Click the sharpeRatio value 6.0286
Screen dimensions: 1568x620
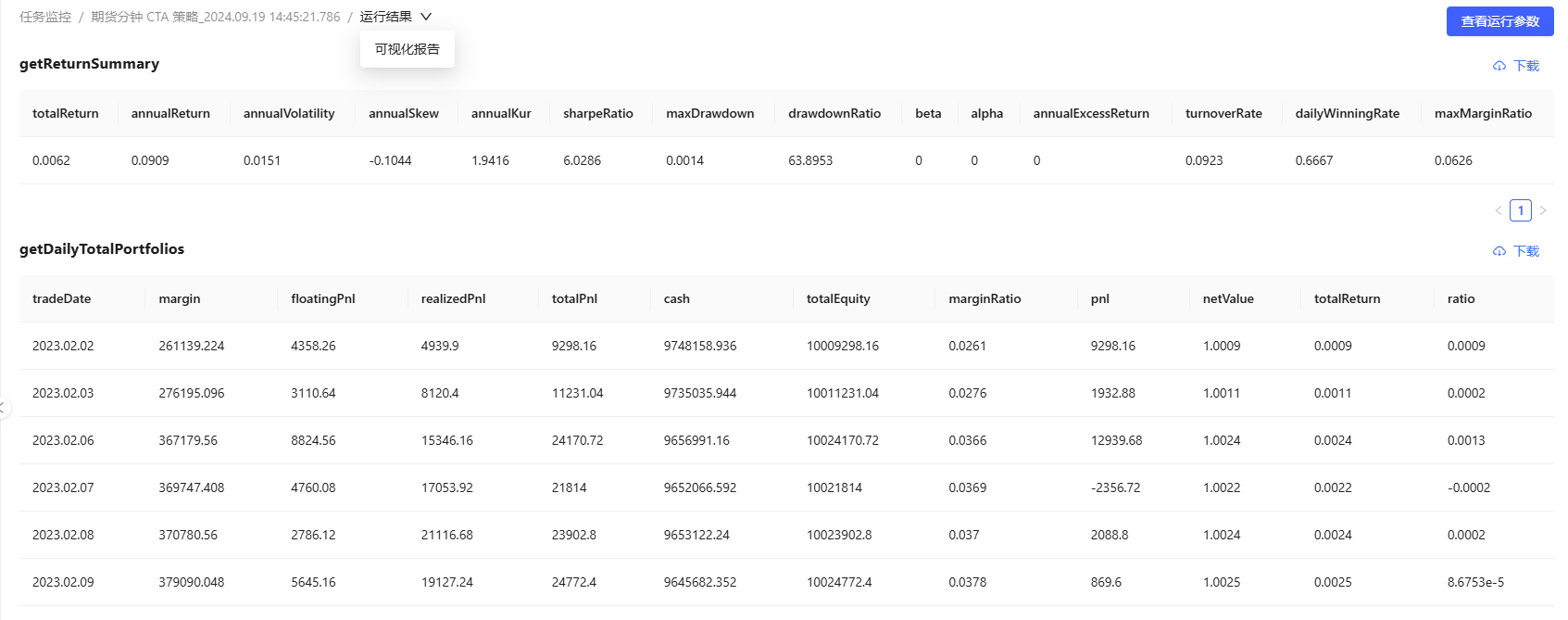(x=582, y=160)
